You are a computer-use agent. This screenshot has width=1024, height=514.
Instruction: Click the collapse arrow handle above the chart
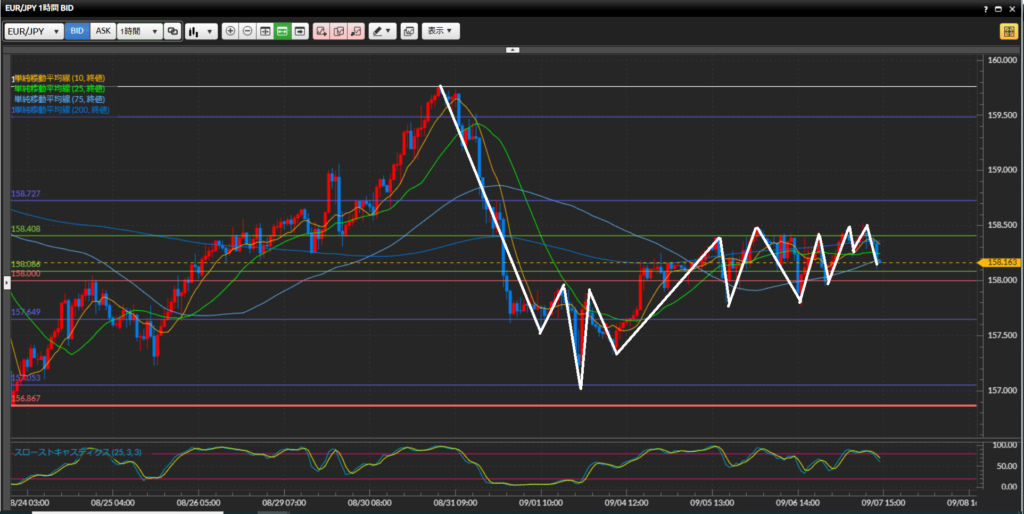[x=512, y=48]
